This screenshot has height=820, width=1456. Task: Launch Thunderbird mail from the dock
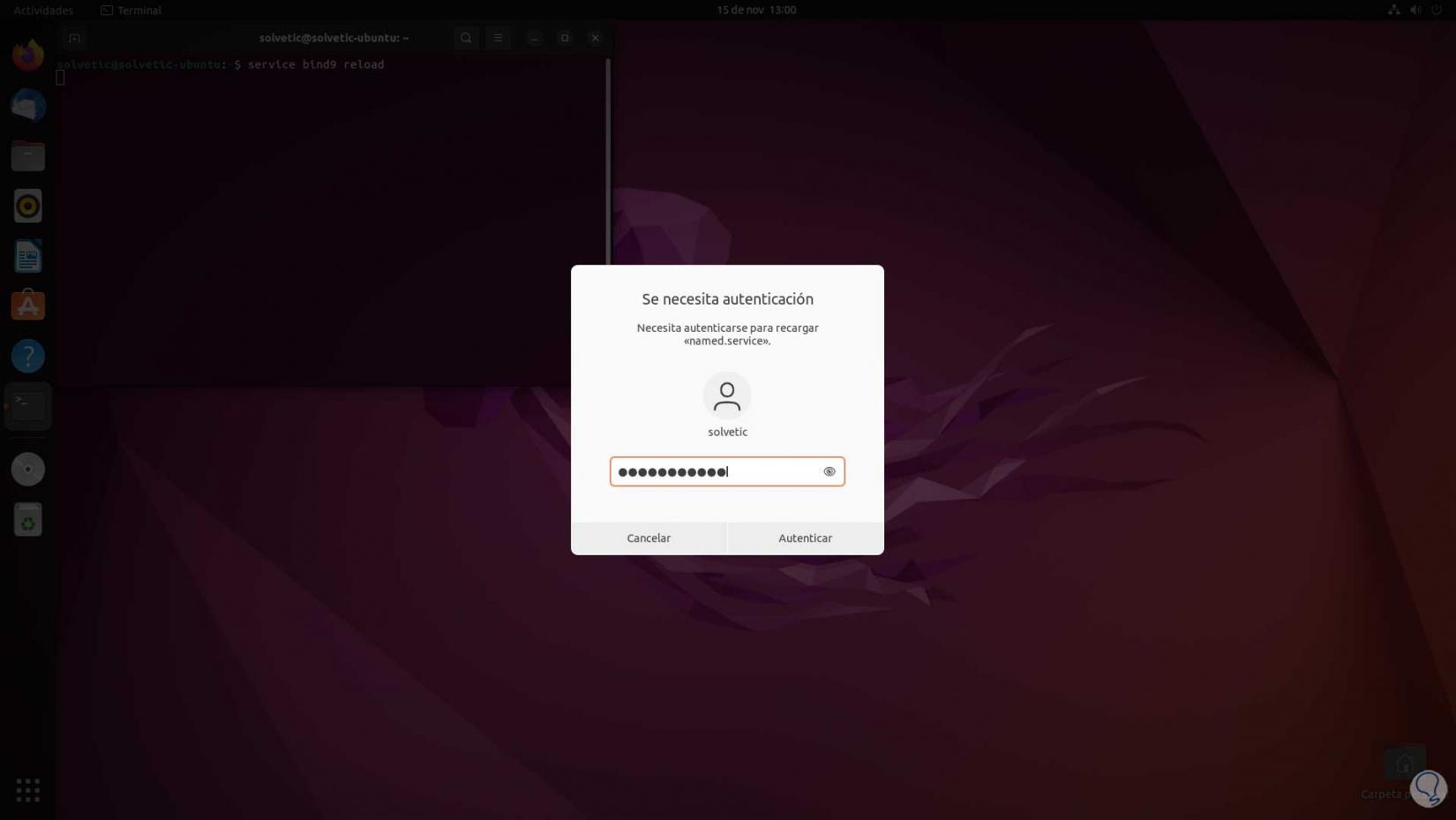(28, 106)
